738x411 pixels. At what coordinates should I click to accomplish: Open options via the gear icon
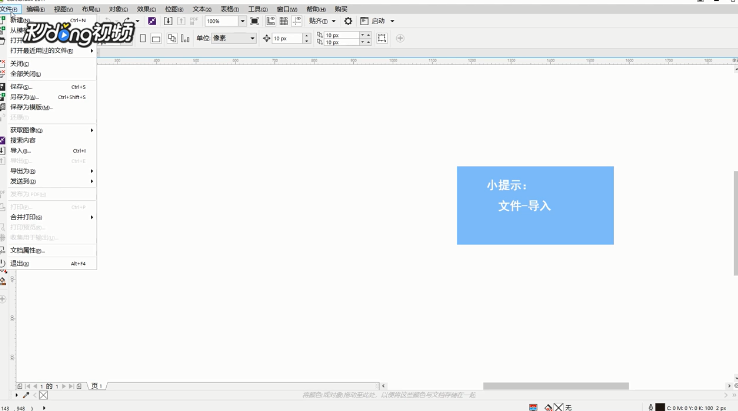click(x=348, y=21)
